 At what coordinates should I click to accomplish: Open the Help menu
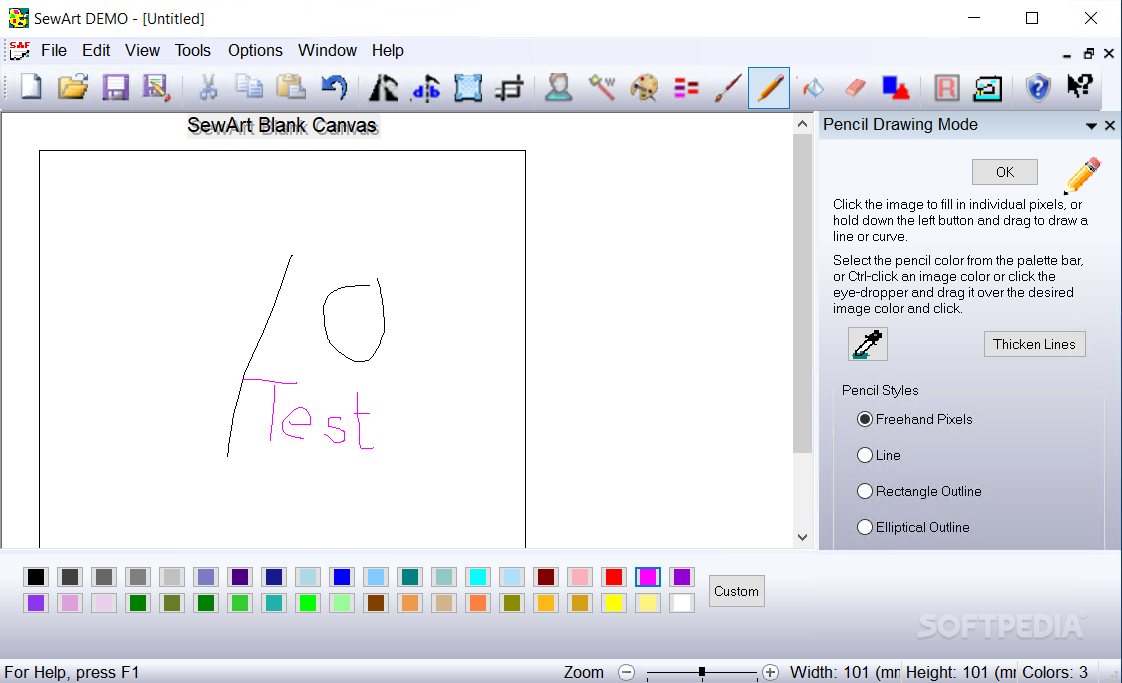(x=387, y=50)
